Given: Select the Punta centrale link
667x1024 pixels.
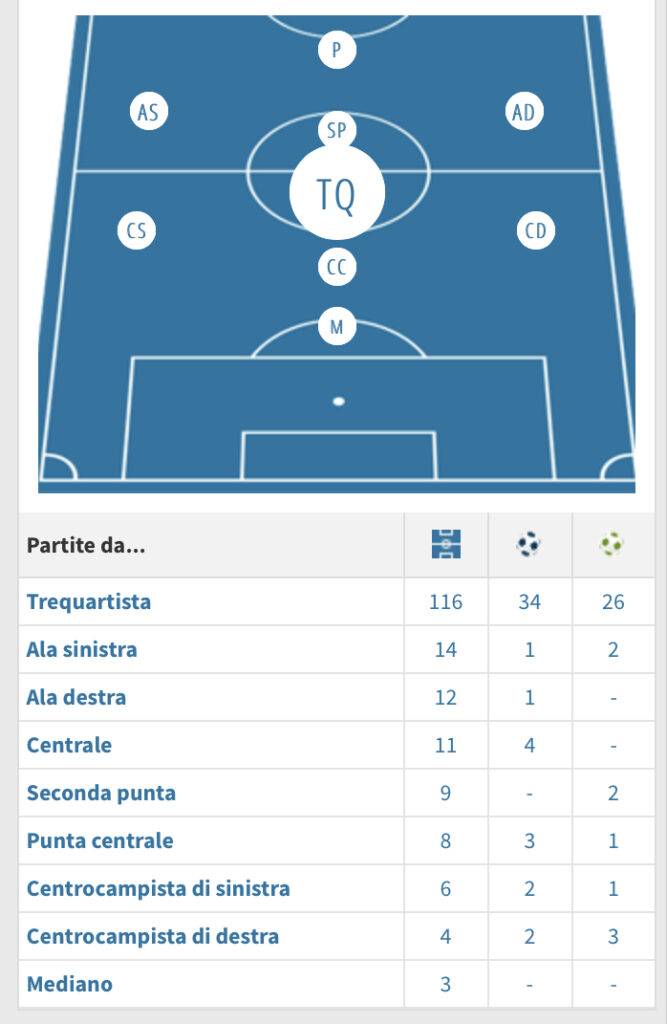Looking at the screenshot, I should tap(100, 841).
